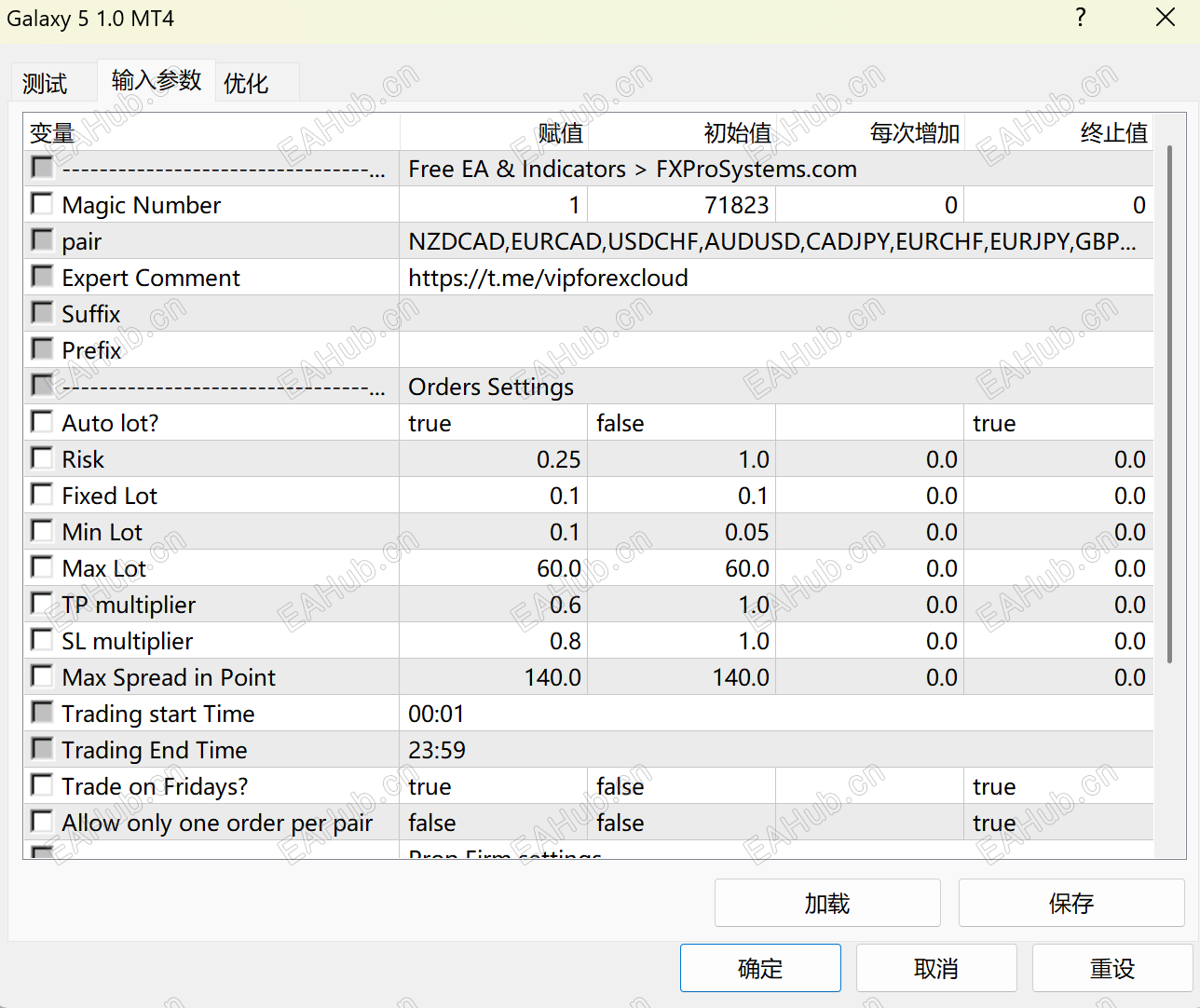Tick the Magic Number checkbox
1200x1008 pixels.
click(x=42, y=203)
